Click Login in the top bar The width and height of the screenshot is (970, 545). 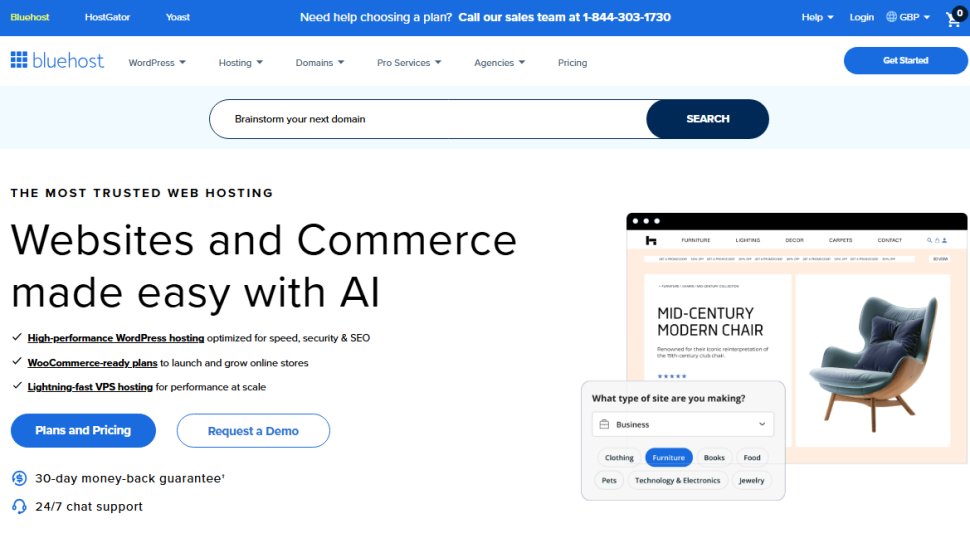pyautogui.click(x=861, y=17)
